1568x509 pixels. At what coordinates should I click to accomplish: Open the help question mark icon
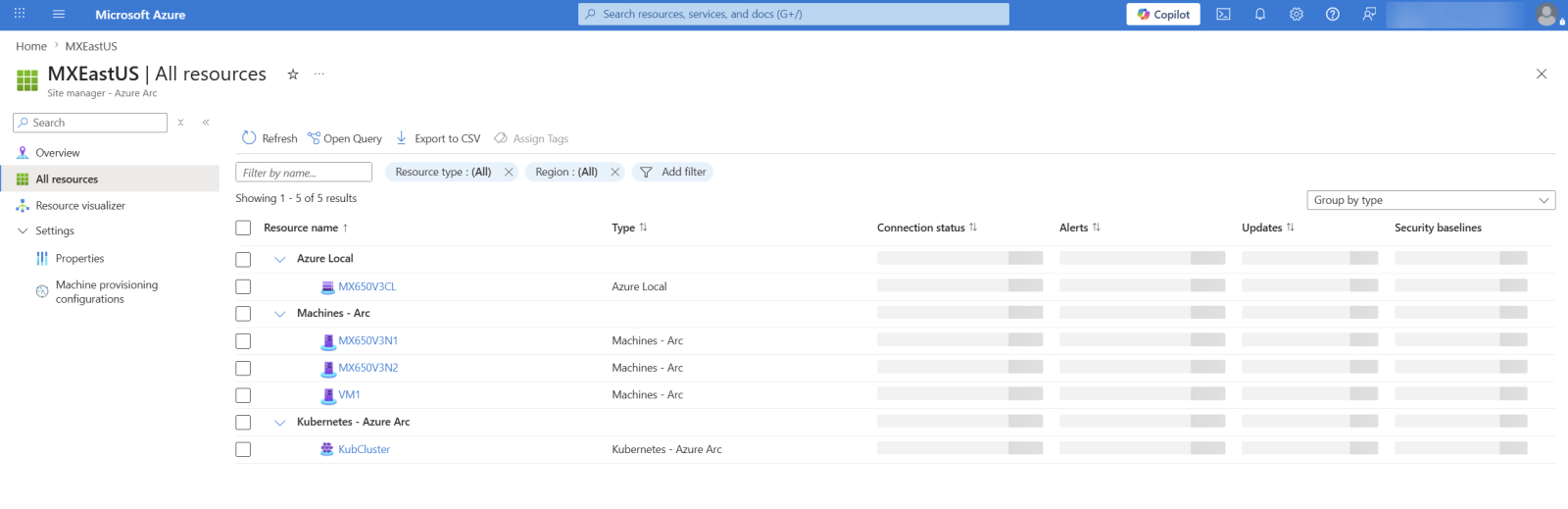point(1333,14)
